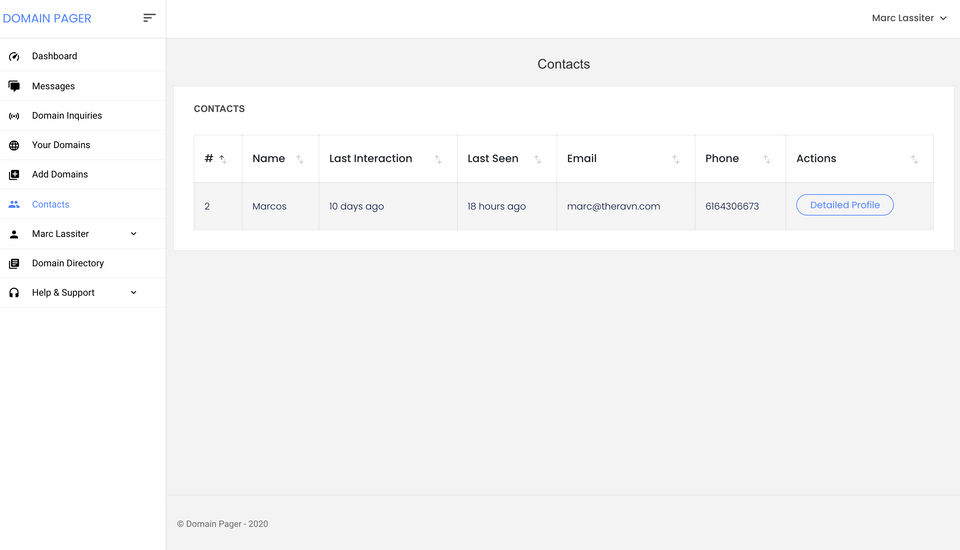The image size is (960, 550).
Task: Sort by Actions column arrows
Action: [x=913, y=159]
